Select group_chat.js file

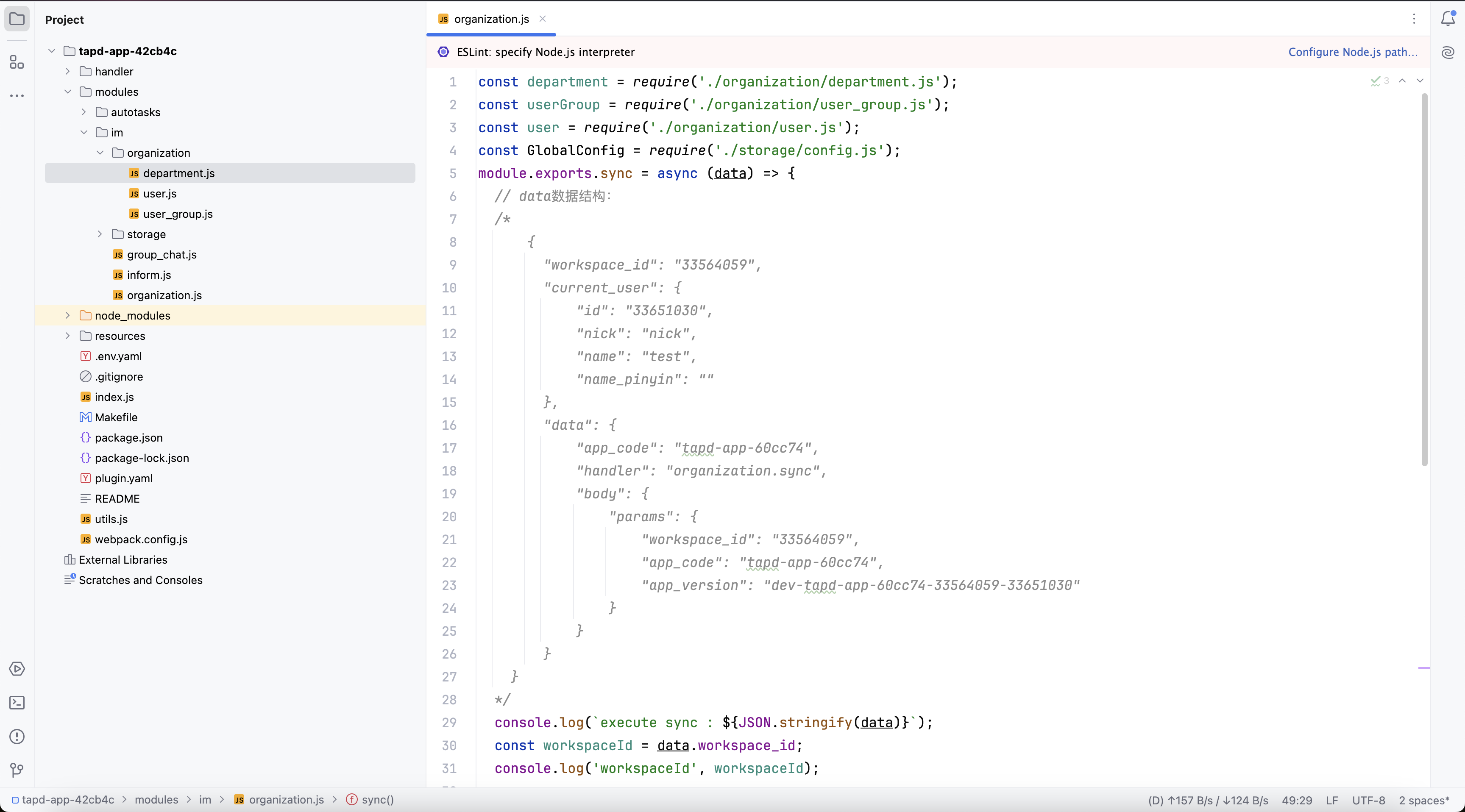click(162, 254)
